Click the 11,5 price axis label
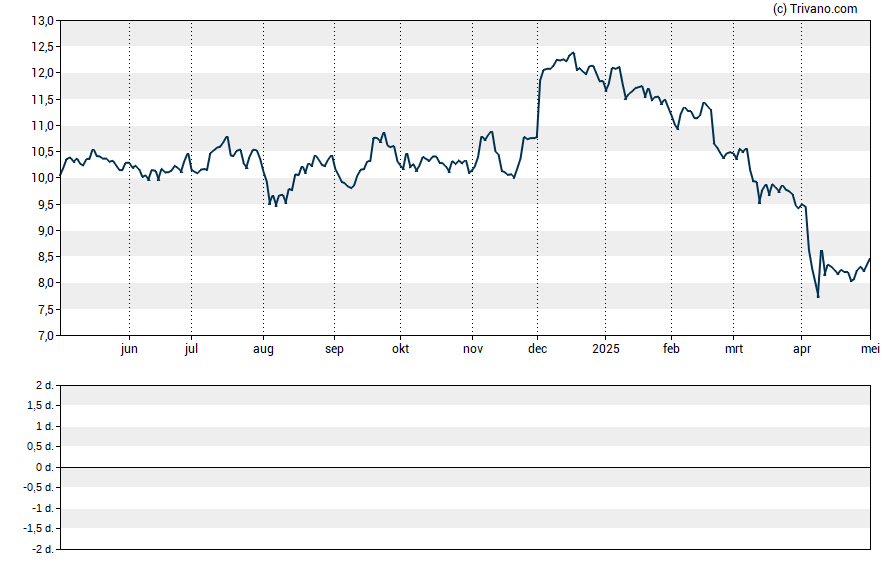The image size is (888, 565). (x=42, y=100)
